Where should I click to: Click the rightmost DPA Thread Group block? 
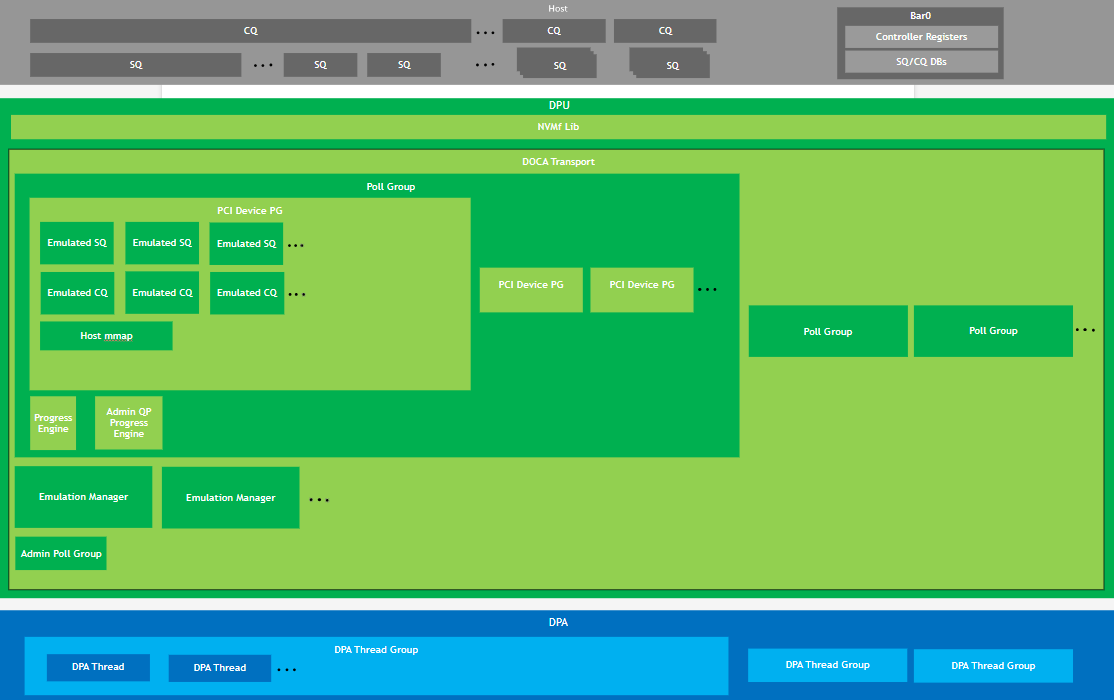coord(993,665)
